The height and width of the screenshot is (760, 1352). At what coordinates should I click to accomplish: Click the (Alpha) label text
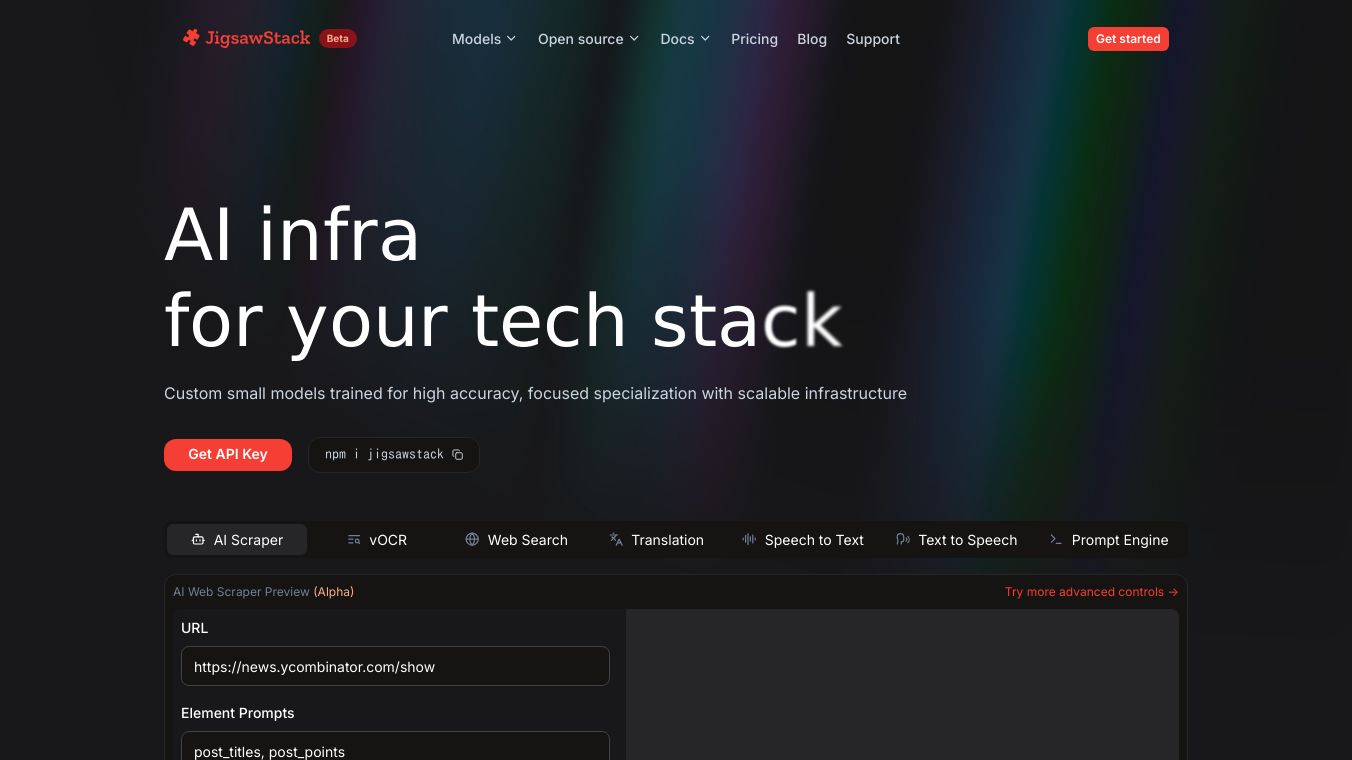click(334, 592)
